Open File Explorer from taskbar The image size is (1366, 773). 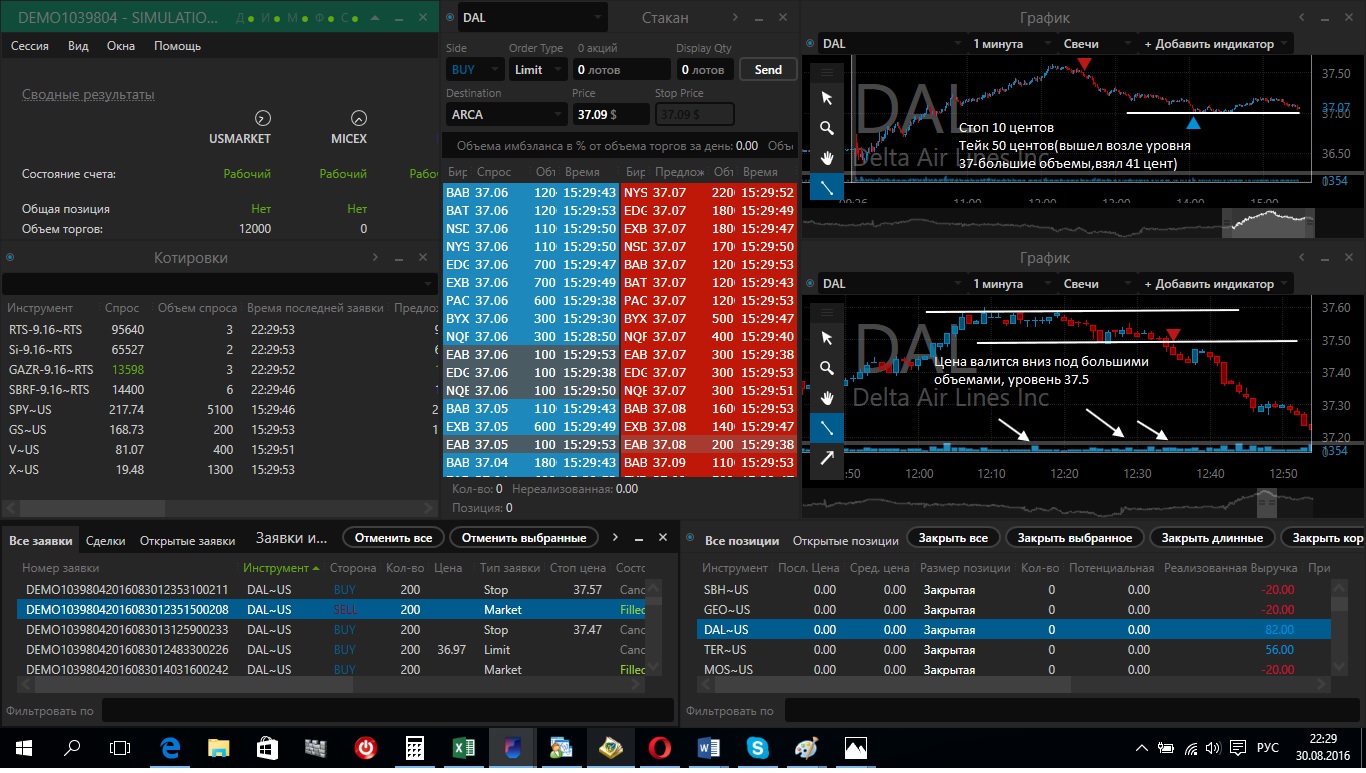tap(219, 748)
